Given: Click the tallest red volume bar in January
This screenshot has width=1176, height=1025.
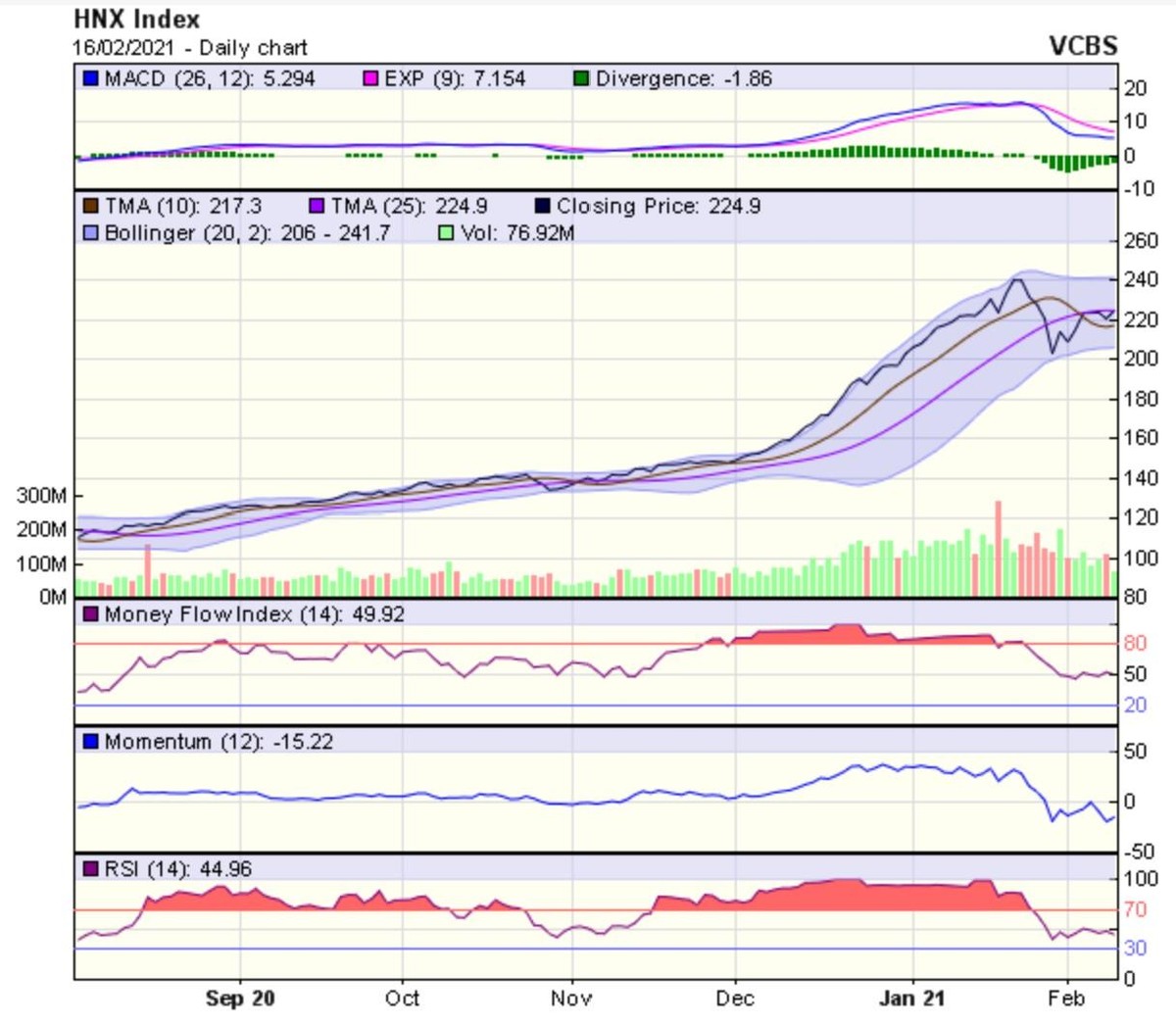Looking at the screenshot, I should tap(999, 549).
